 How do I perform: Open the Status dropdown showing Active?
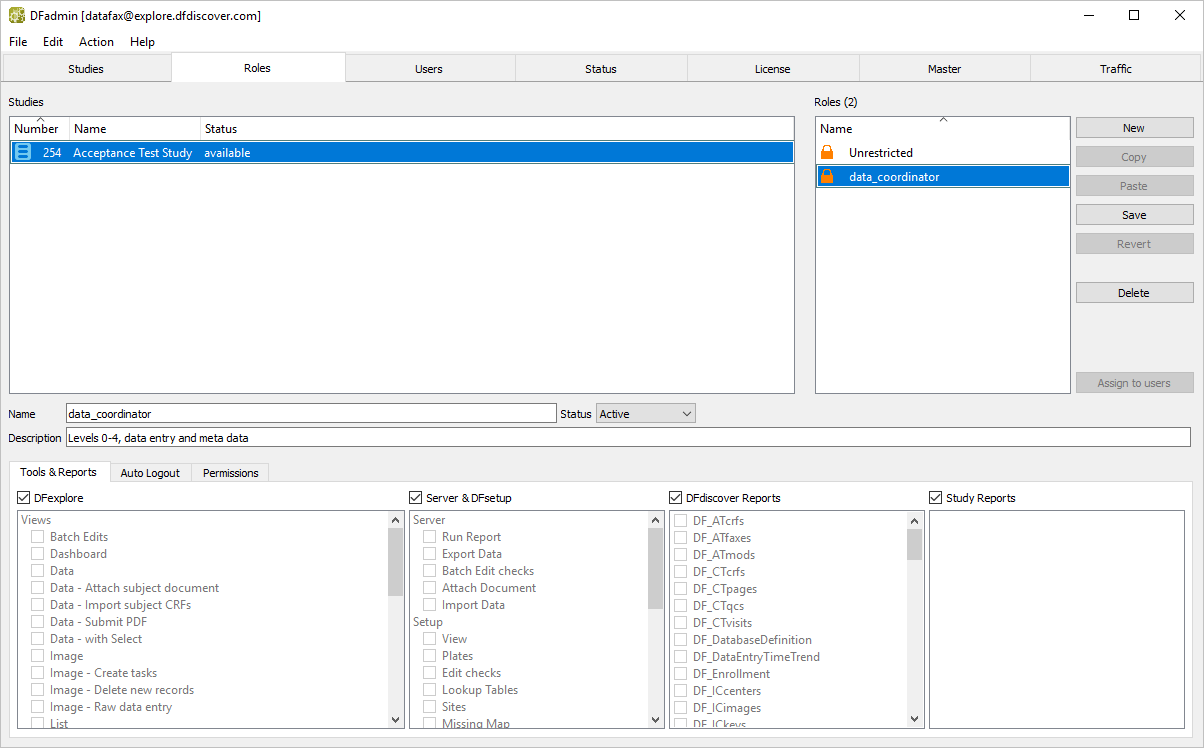click(645, 413)
